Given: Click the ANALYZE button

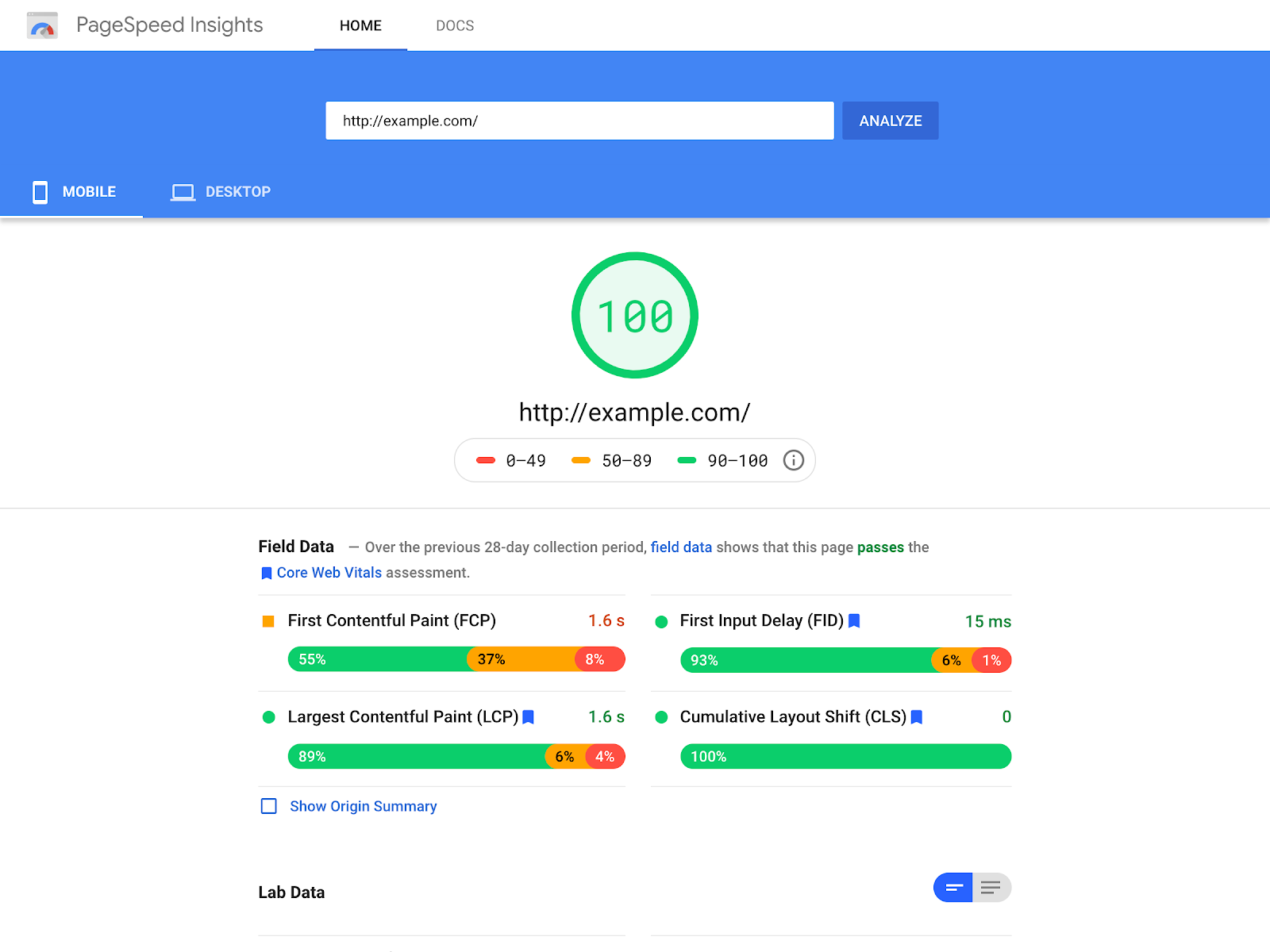Looking at the screenshot, I should tap(891, 121).
